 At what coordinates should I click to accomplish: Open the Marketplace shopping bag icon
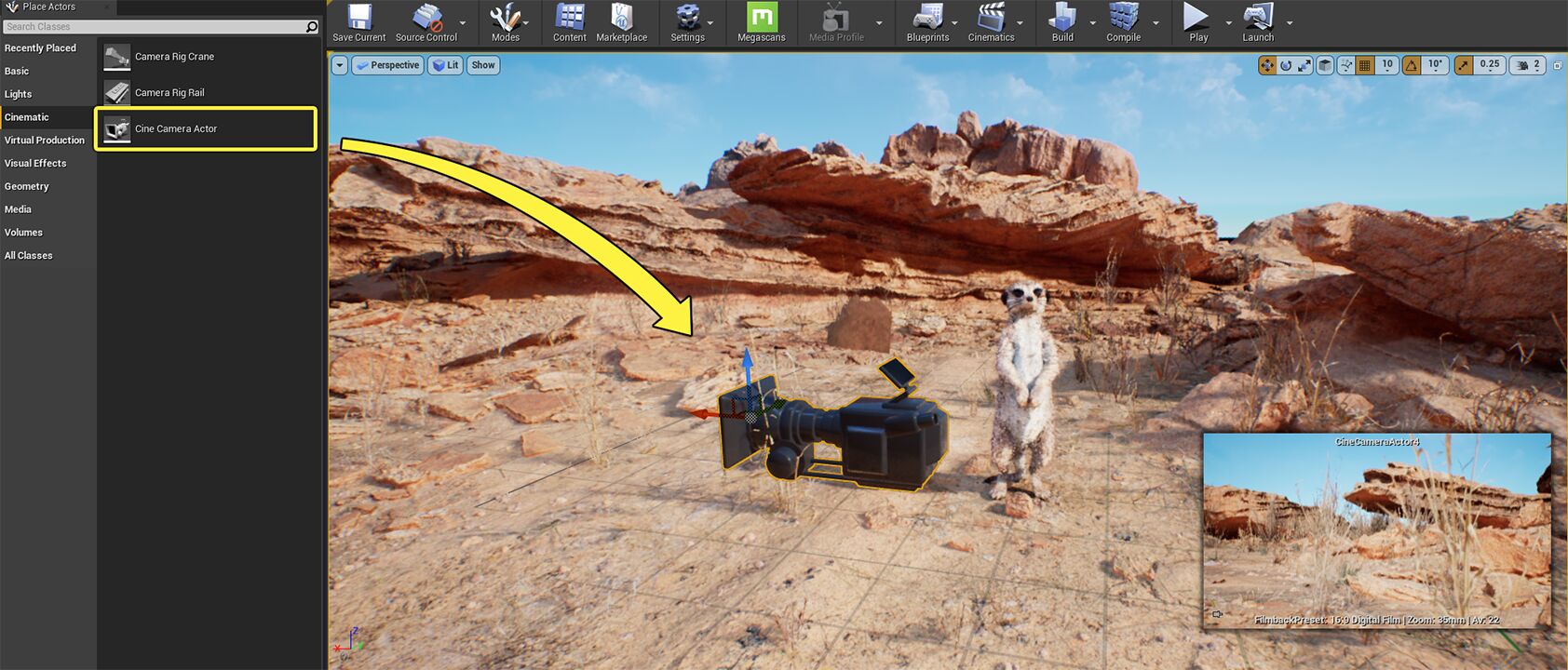click(621, 17)
